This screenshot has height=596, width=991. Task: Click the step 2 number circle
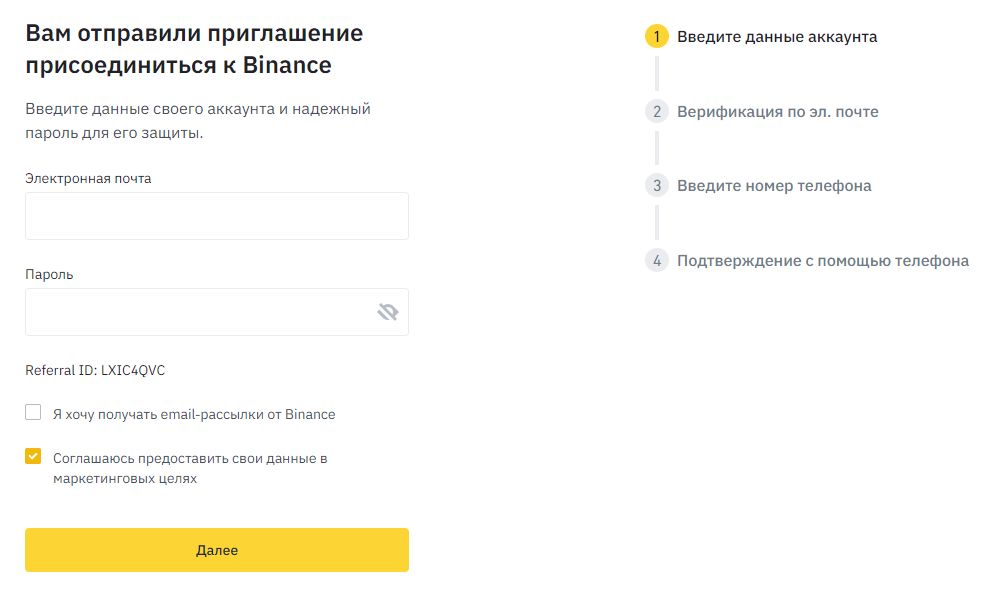[657, 111]
